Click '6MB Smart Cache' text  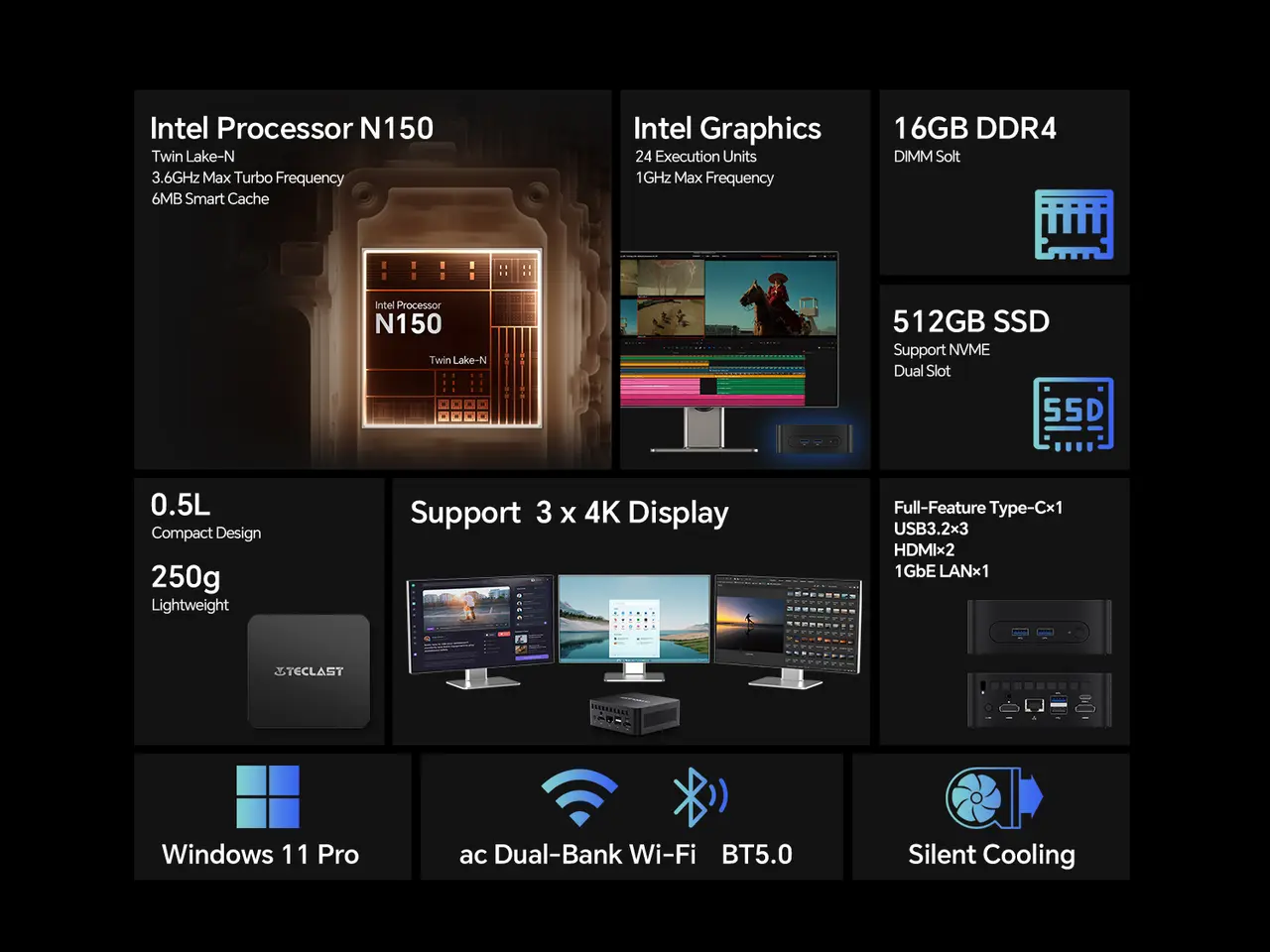[x=210, y=198]
